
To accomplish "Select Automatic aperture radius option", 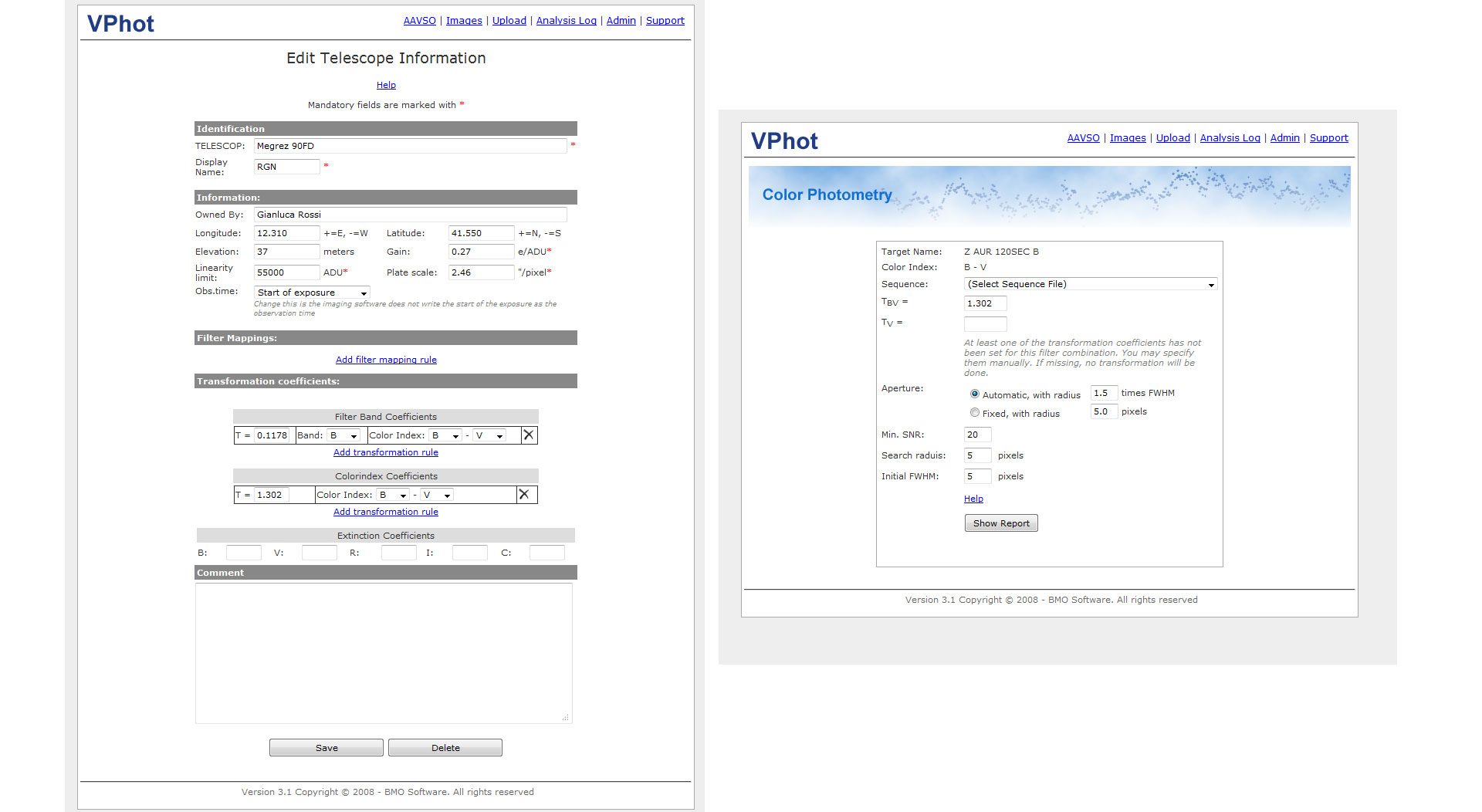I will tap(975, 394).
